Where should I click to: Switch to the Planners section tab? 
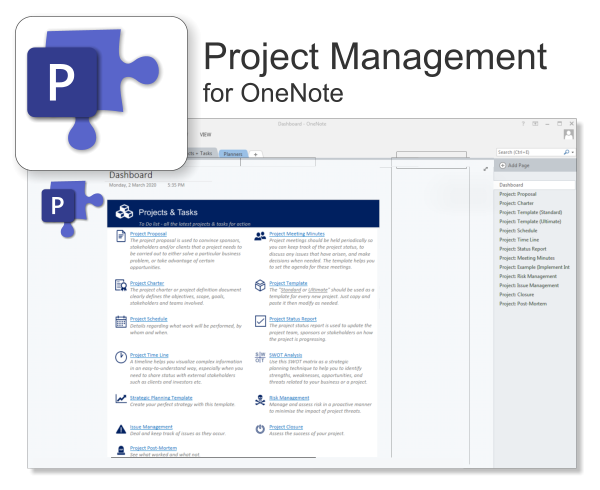[x=233, y=154]
